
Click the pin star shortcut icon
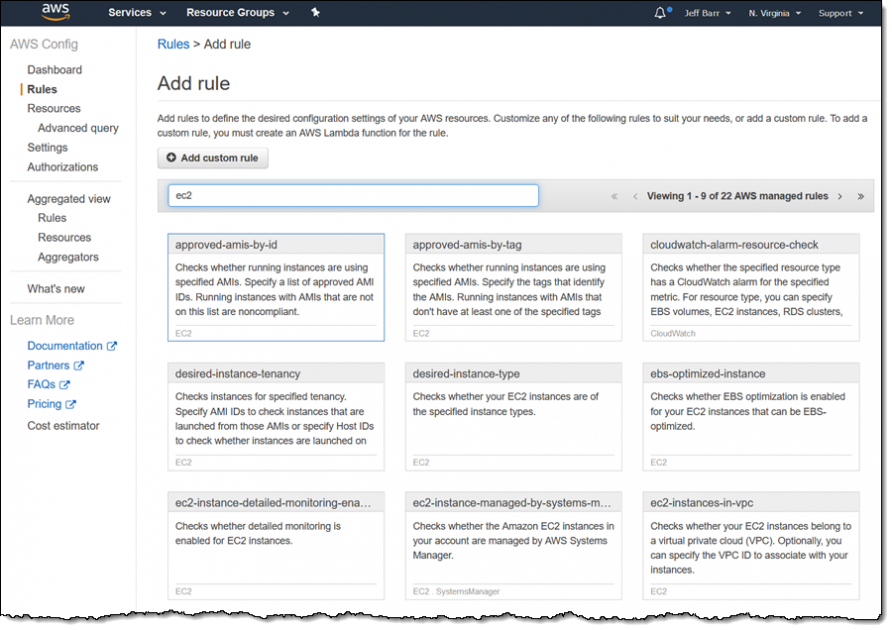click(x=315, y=12)
